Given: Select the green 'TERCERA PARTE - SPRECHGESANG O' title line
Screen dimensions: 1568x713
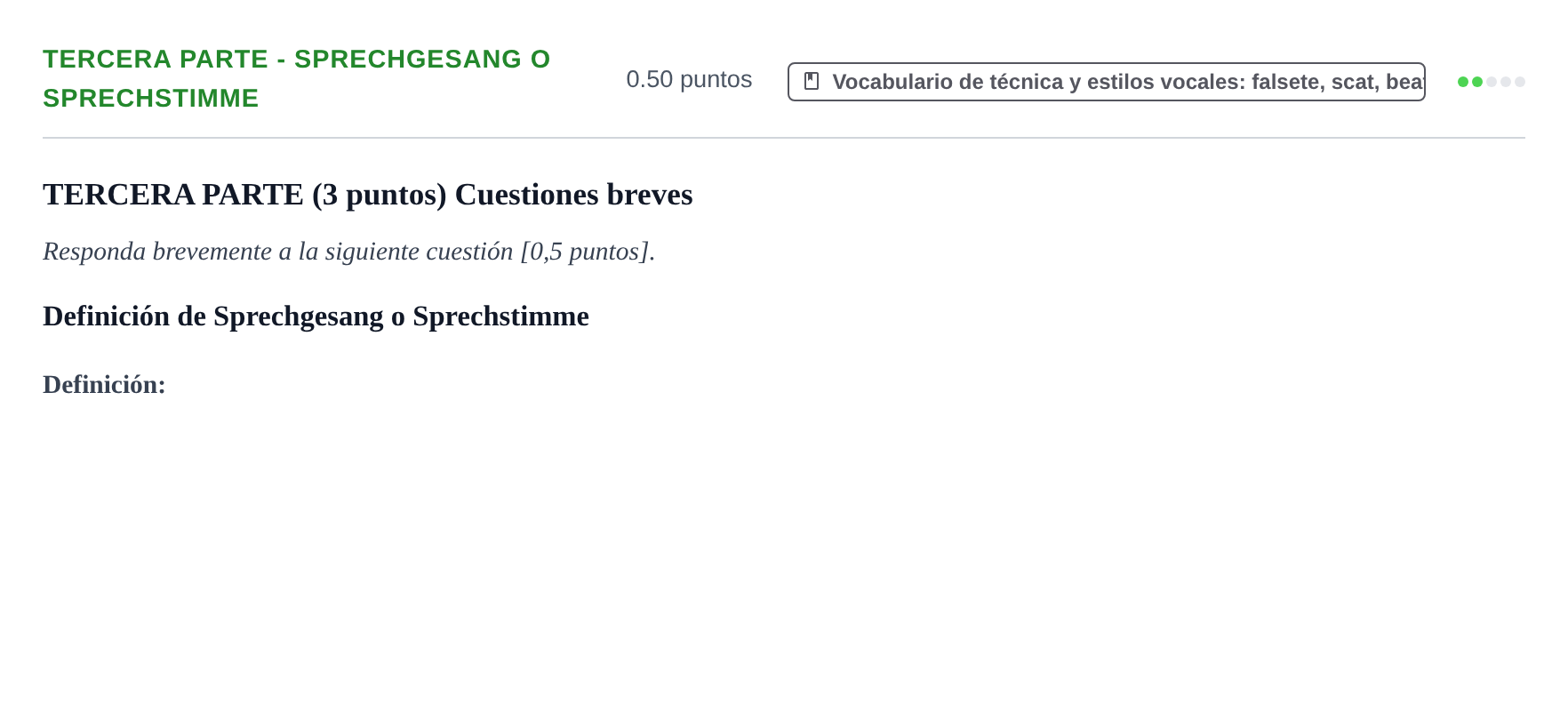Looking at the screenshot, I should pyautogui.click(x=297, y=59).
